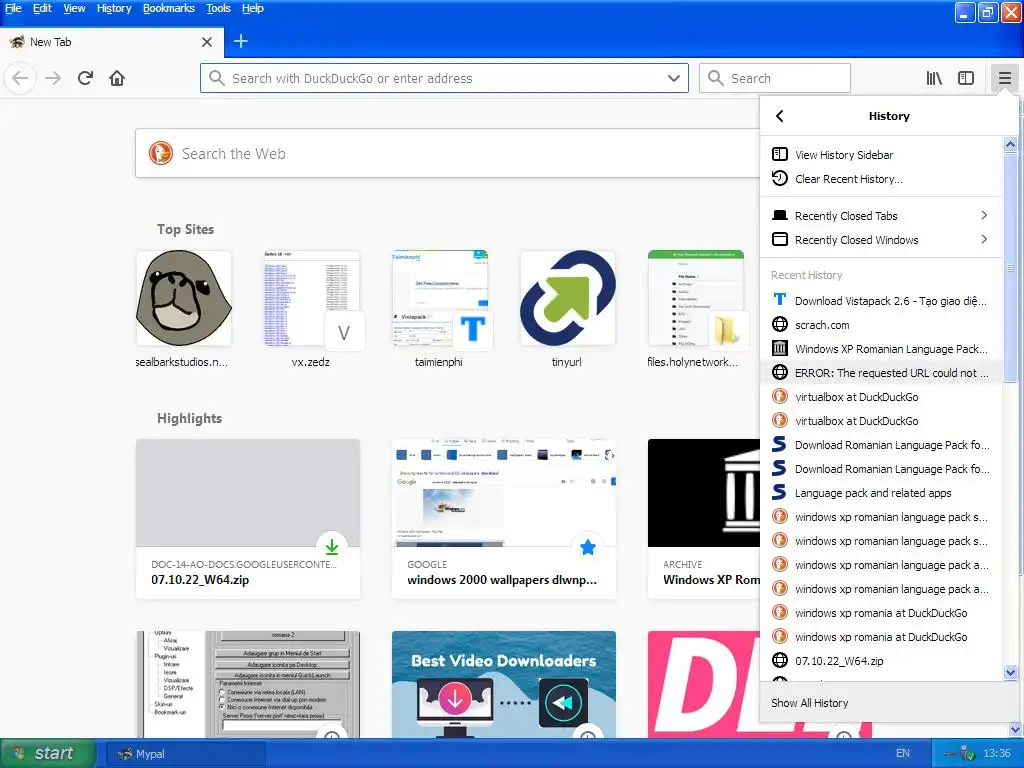Open the Help menu

point(253,8)
